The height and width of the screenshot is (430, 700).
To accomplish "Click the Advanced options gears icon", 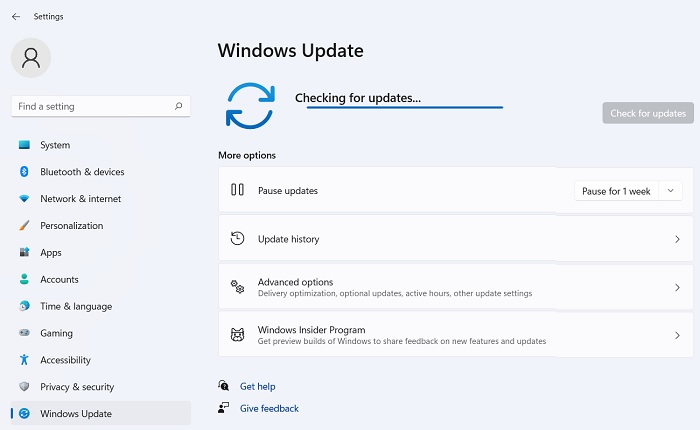I will click(237, 287).
